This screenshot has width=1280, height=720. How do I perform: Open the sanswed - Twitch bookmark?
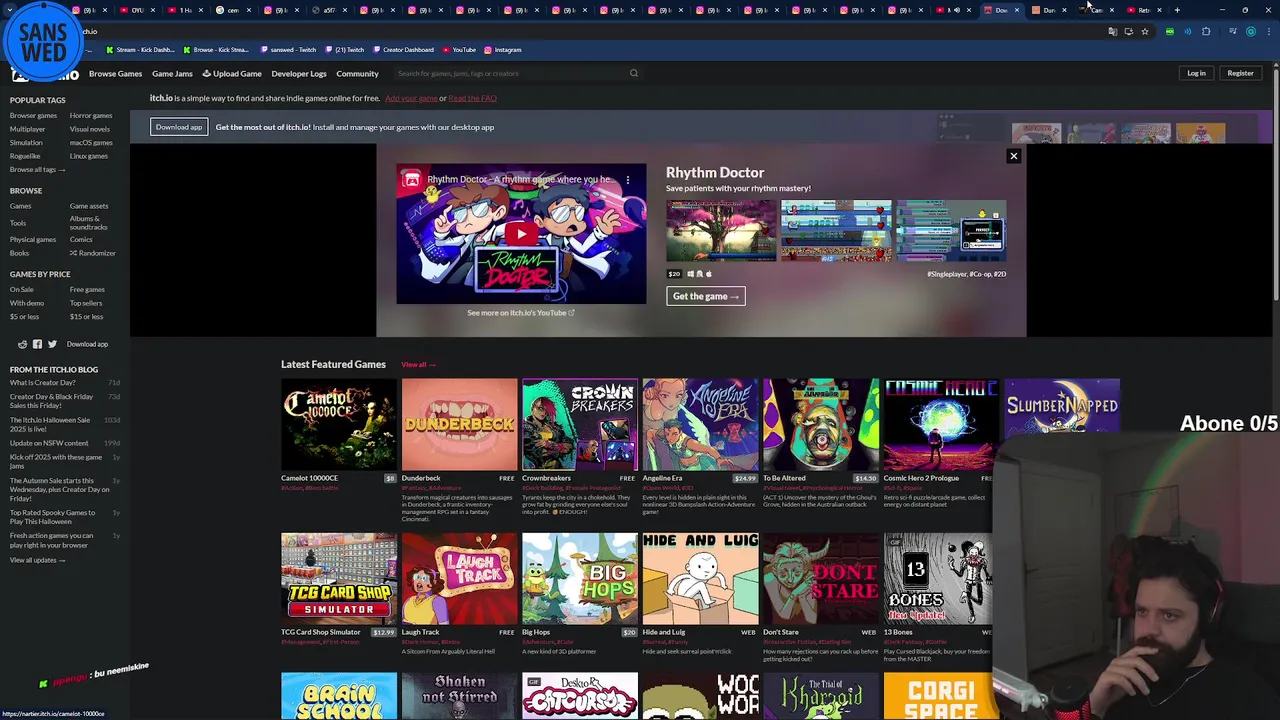(x=290, y=49)
